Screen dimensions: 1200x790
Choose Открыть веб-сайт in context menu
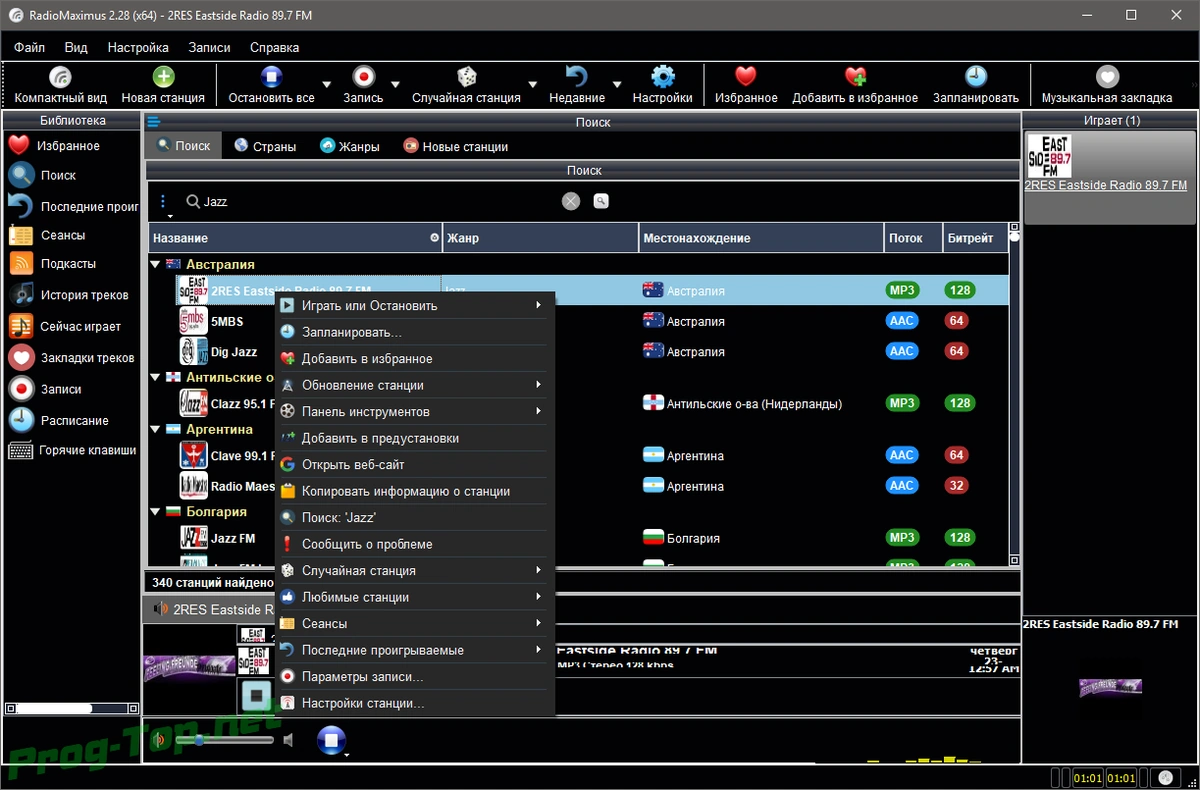(x=413, y=465)
